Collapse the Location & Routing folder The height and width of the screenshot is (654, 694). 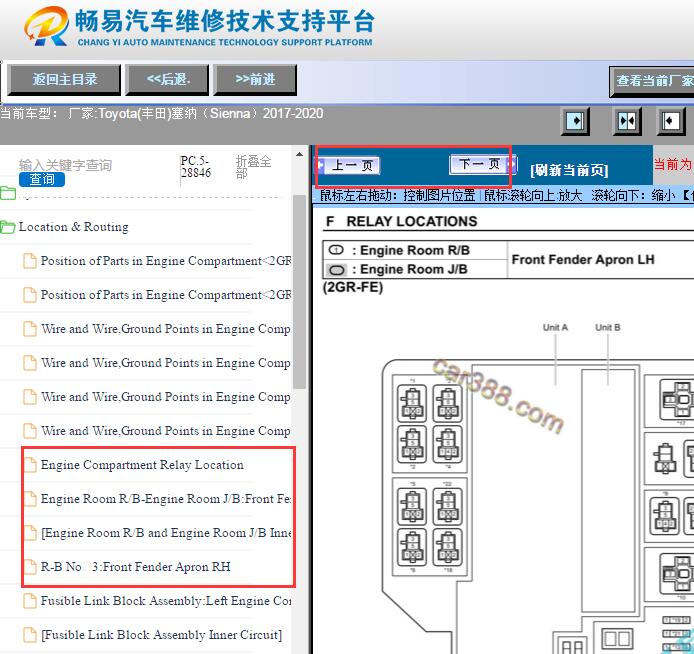tap(73, 227)
